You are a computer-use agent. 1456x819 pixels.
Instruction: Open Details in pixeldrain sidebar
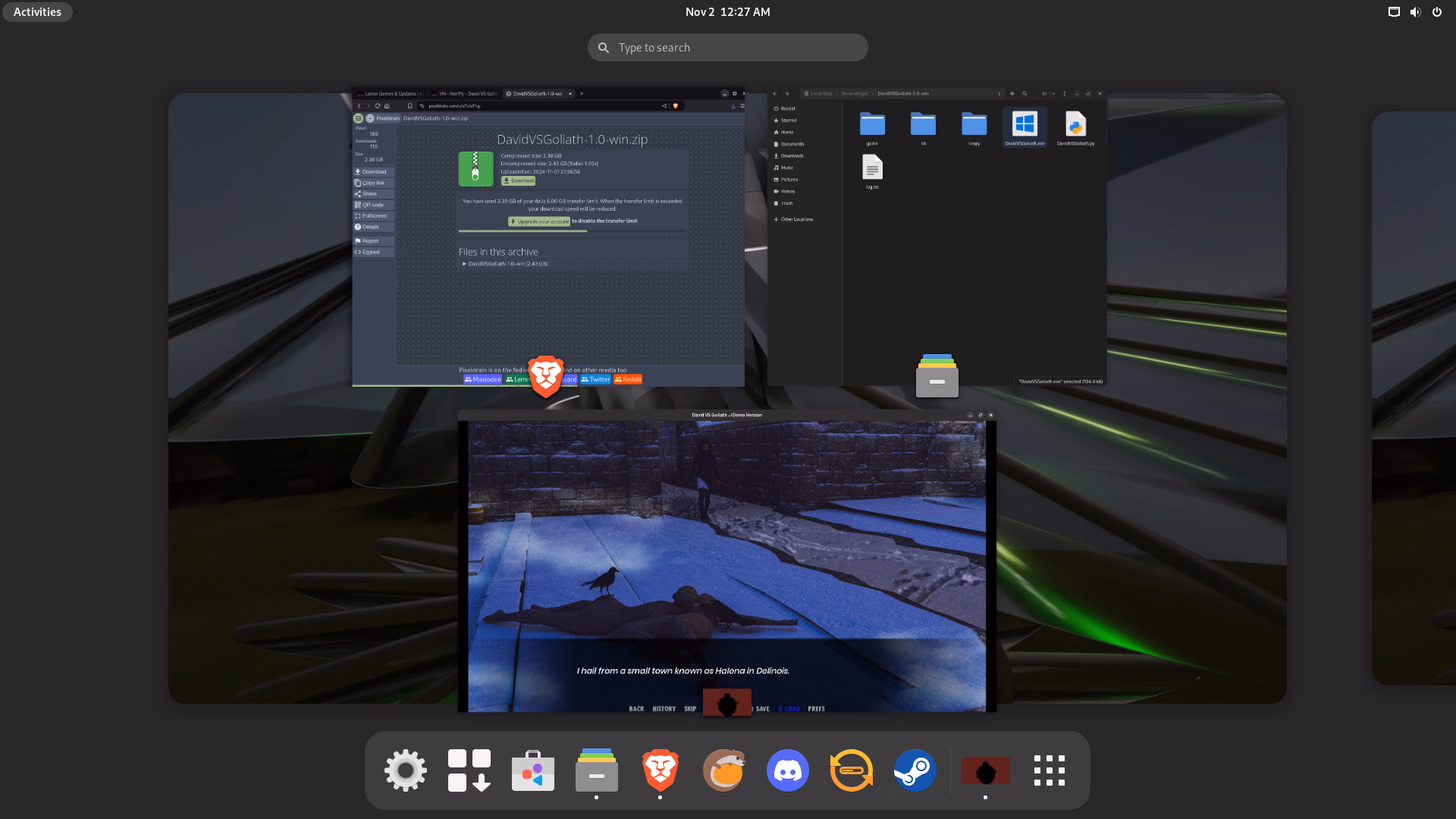tap(373, 227)
